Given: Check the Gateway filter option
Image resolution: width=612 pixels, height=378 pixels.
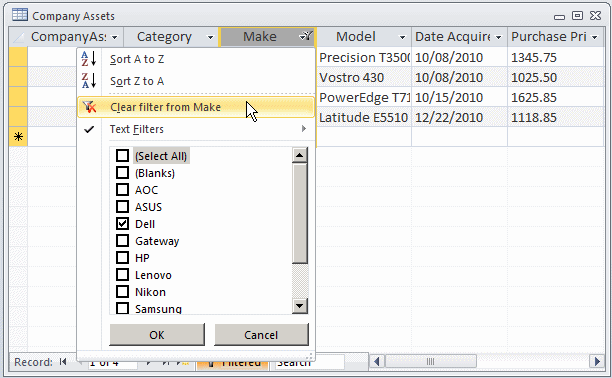Looking at the screenshot, I should [x=123, y=241].
